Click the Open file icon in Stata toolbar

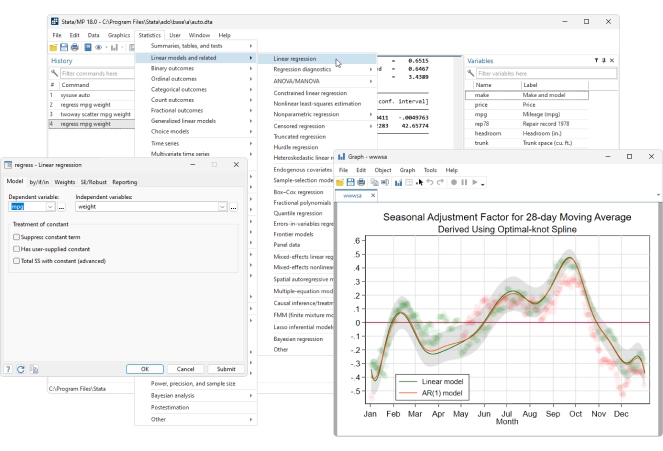[x=53, y=47]
